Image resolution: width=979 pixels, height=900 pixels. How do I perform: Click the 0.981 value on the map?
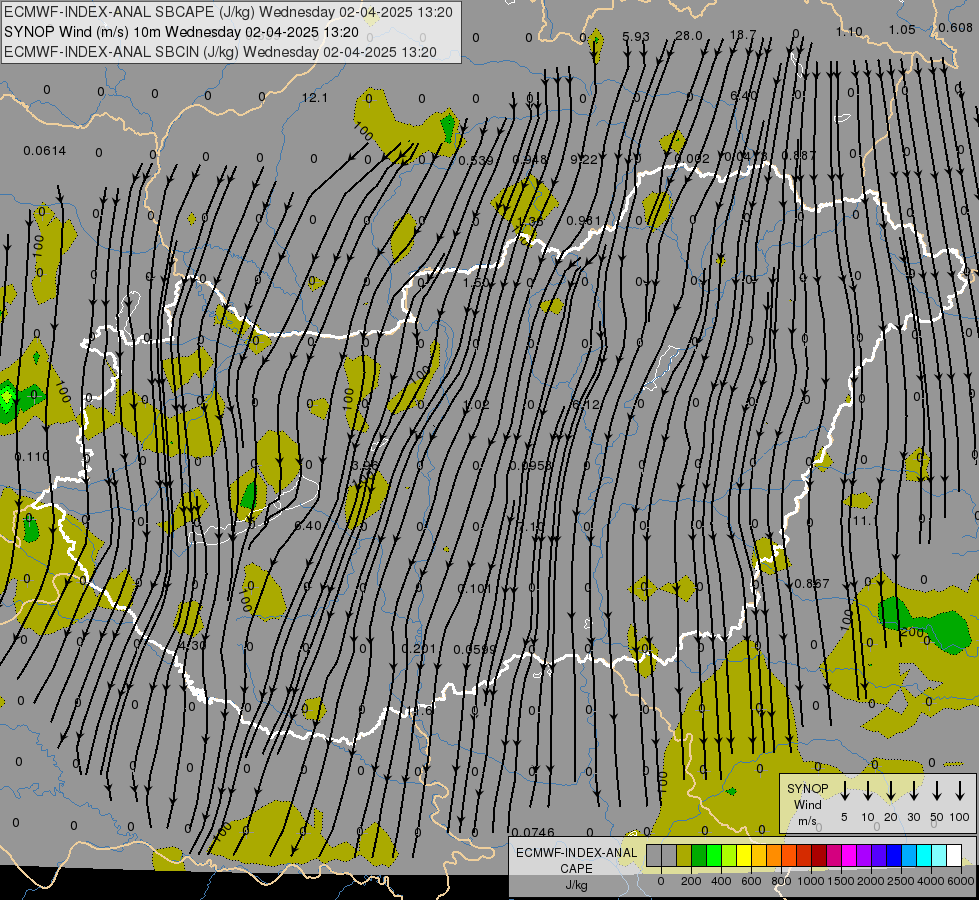584,220
